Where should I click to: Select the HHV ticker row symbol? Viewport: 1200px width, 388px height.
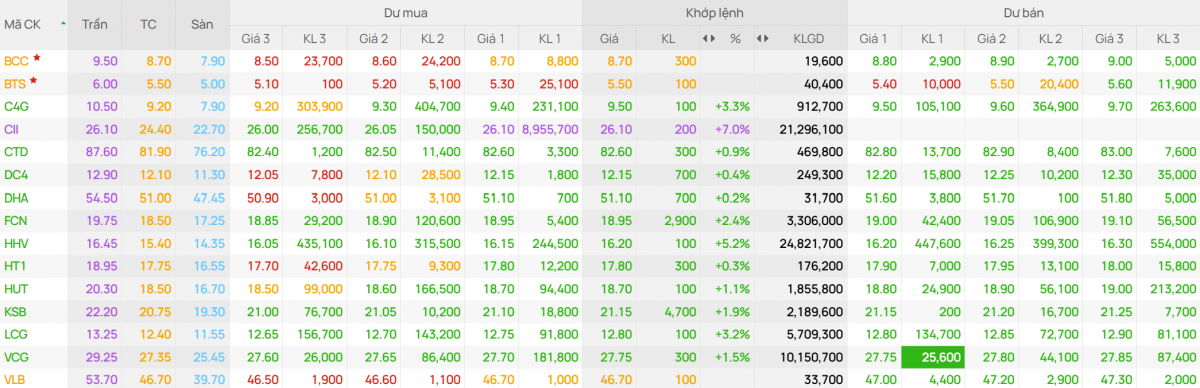coord(16,243)
